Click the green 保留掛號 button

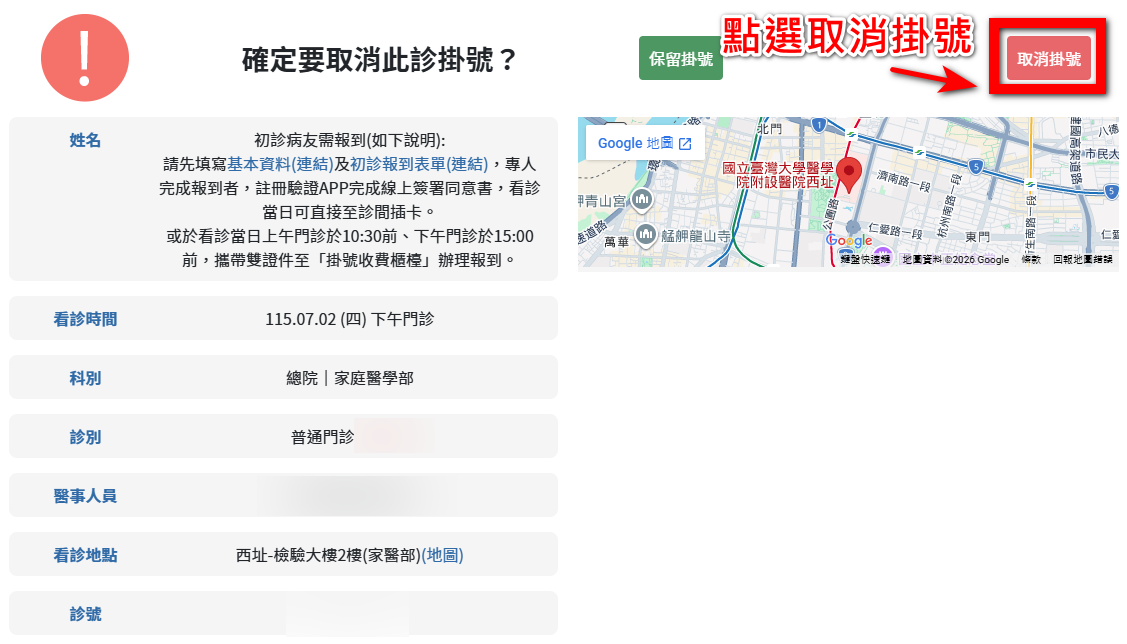pyautogui.click(x=681, y=58)
